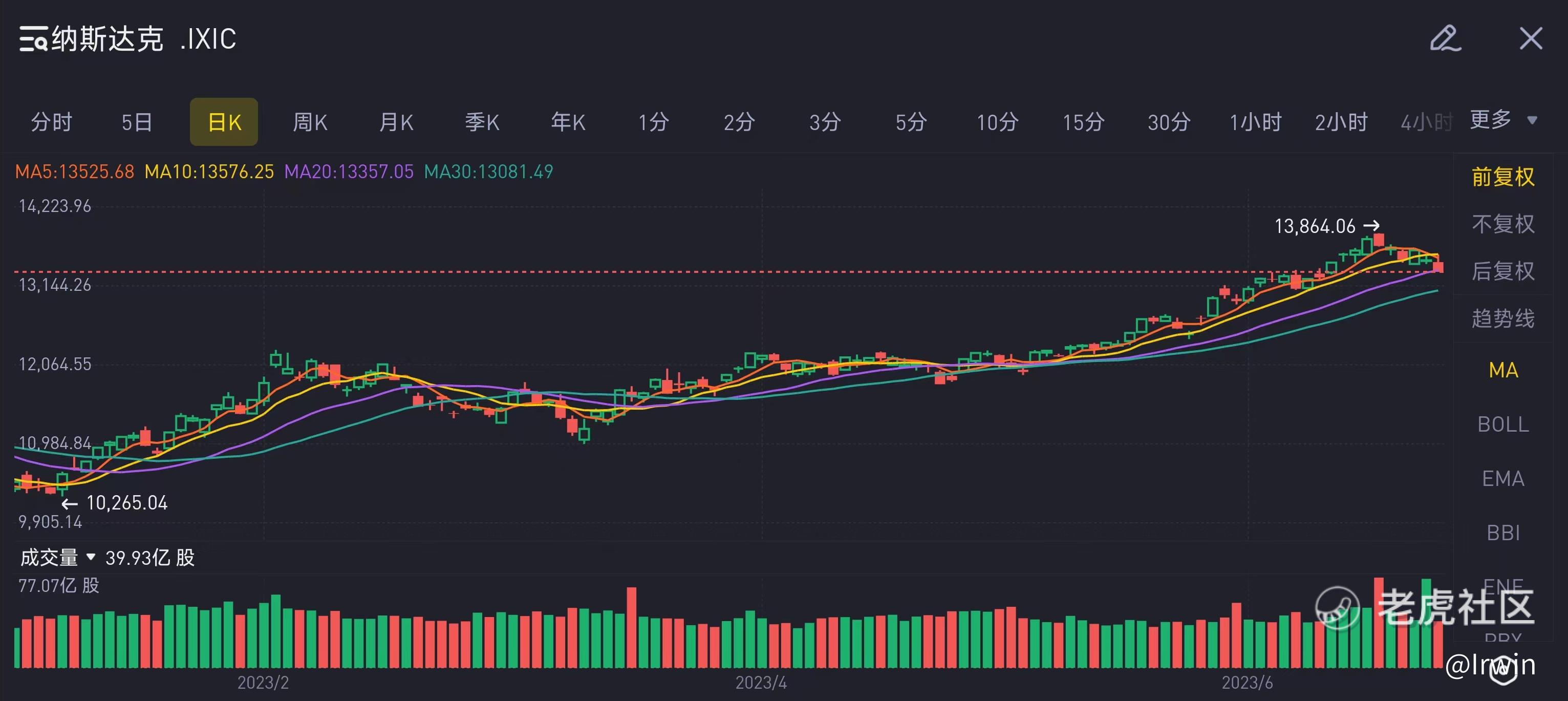This screenshot has height=701, width=1568.
Task: Click the 2023/6 date axis label
Action: 1247,682
